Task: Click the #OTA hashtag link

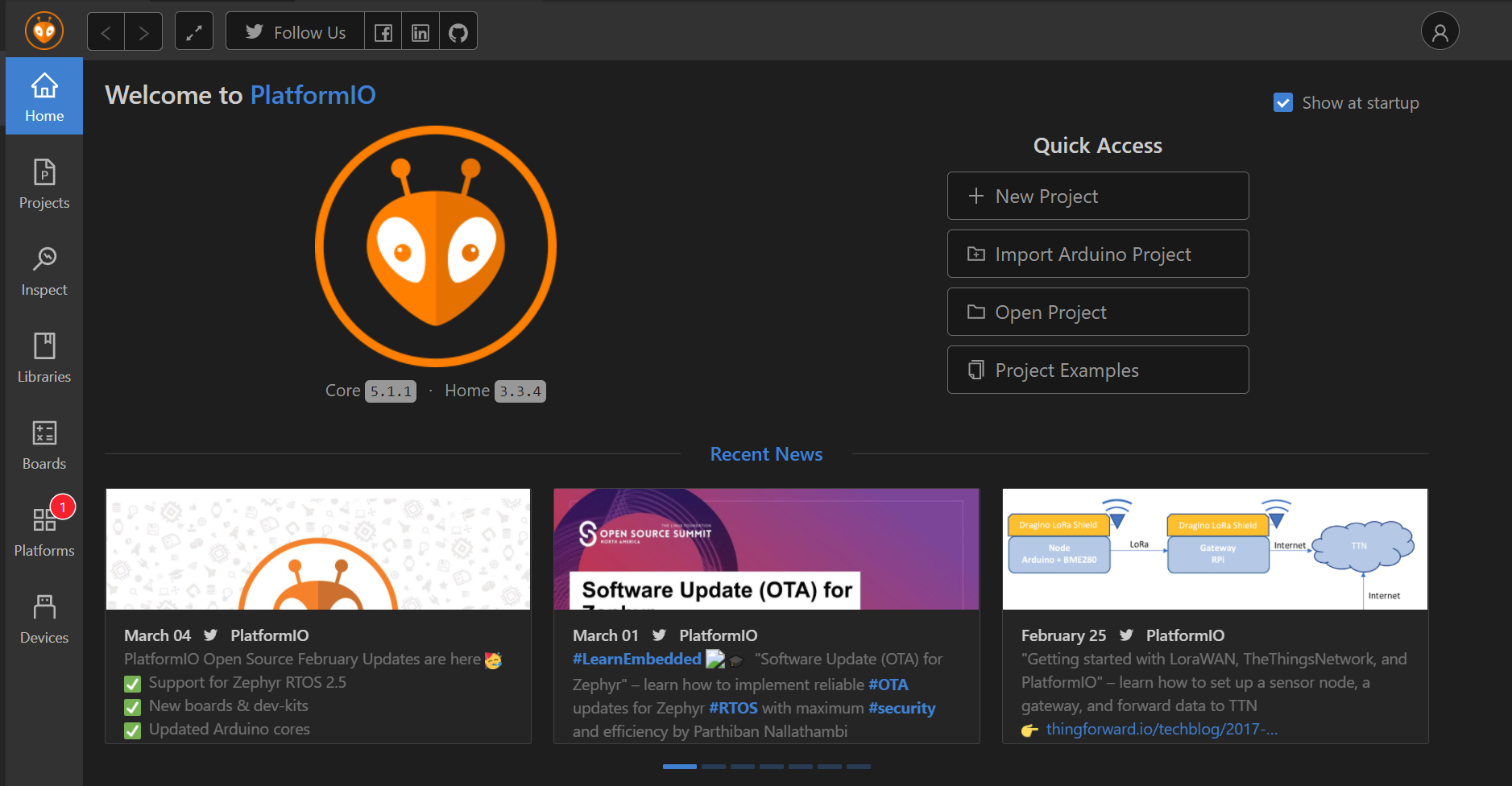Action: tap(889, 685)
